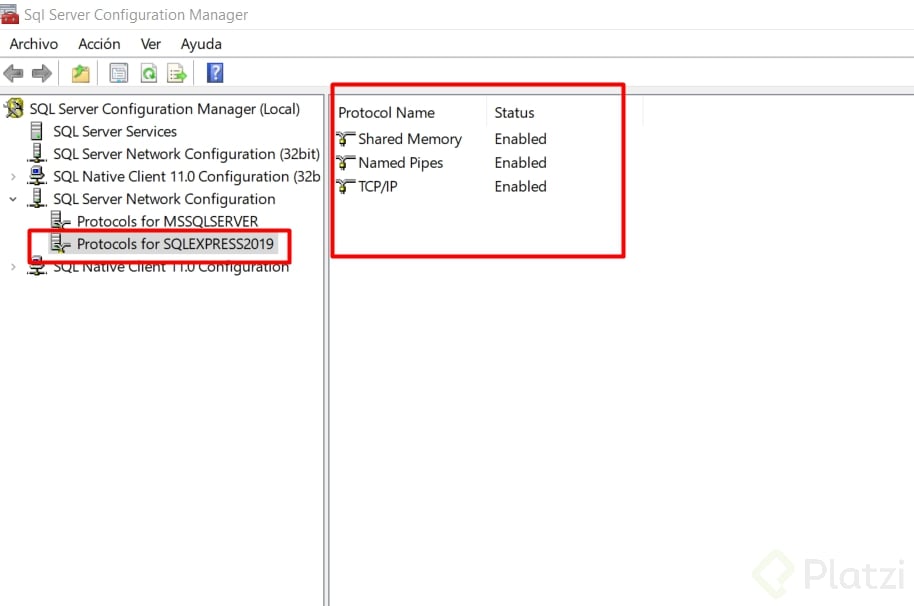Expand the bottom SQL Native Client 11.0 node
914x606 pixels.
13,267
